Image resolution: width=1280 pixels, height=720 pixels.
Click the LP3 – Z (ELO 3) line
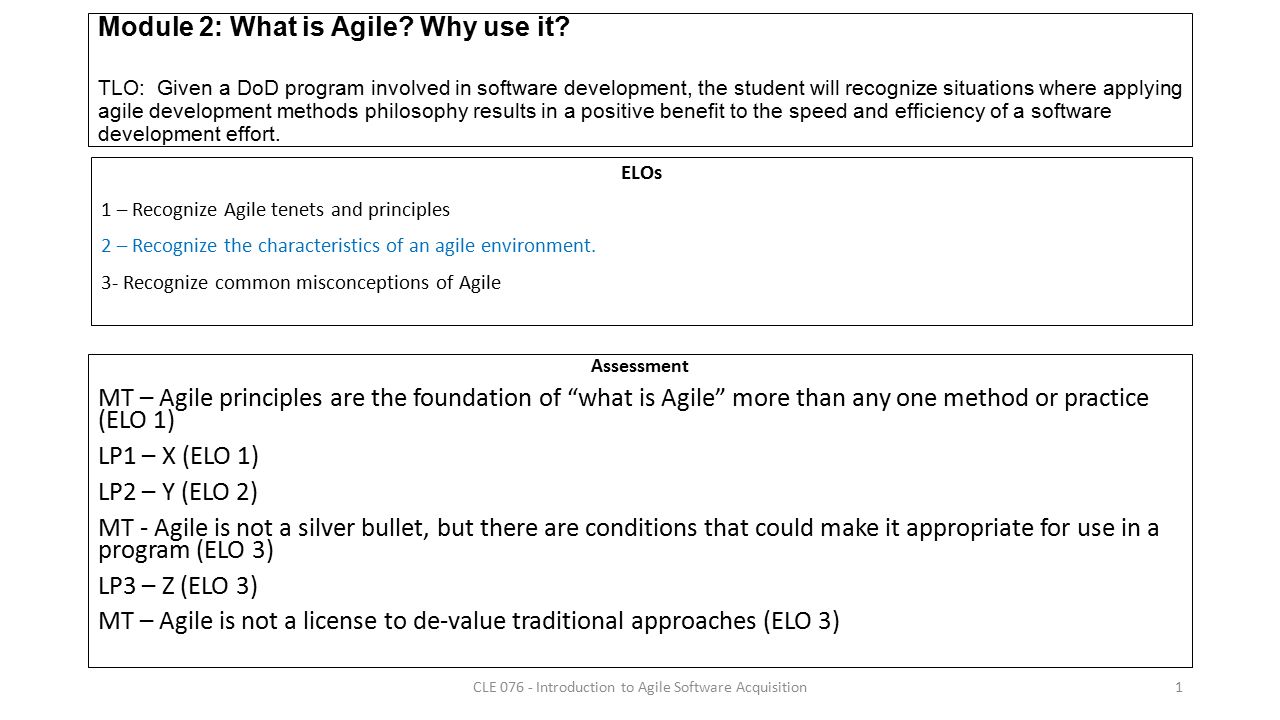click(x=178, y=585)
